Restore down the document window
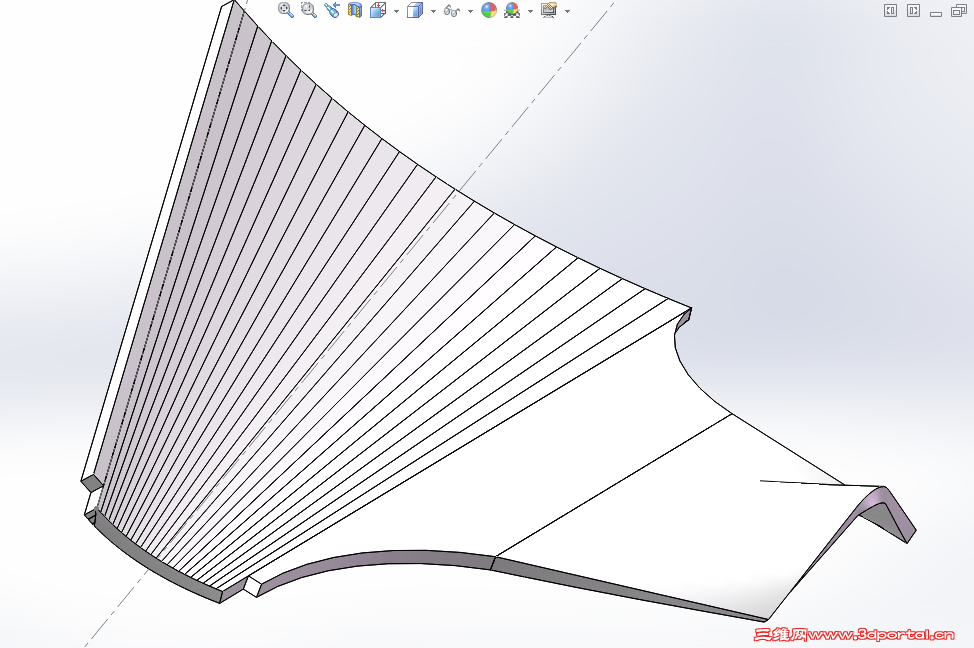Screen dimensions: 974x648 (959, 10)
